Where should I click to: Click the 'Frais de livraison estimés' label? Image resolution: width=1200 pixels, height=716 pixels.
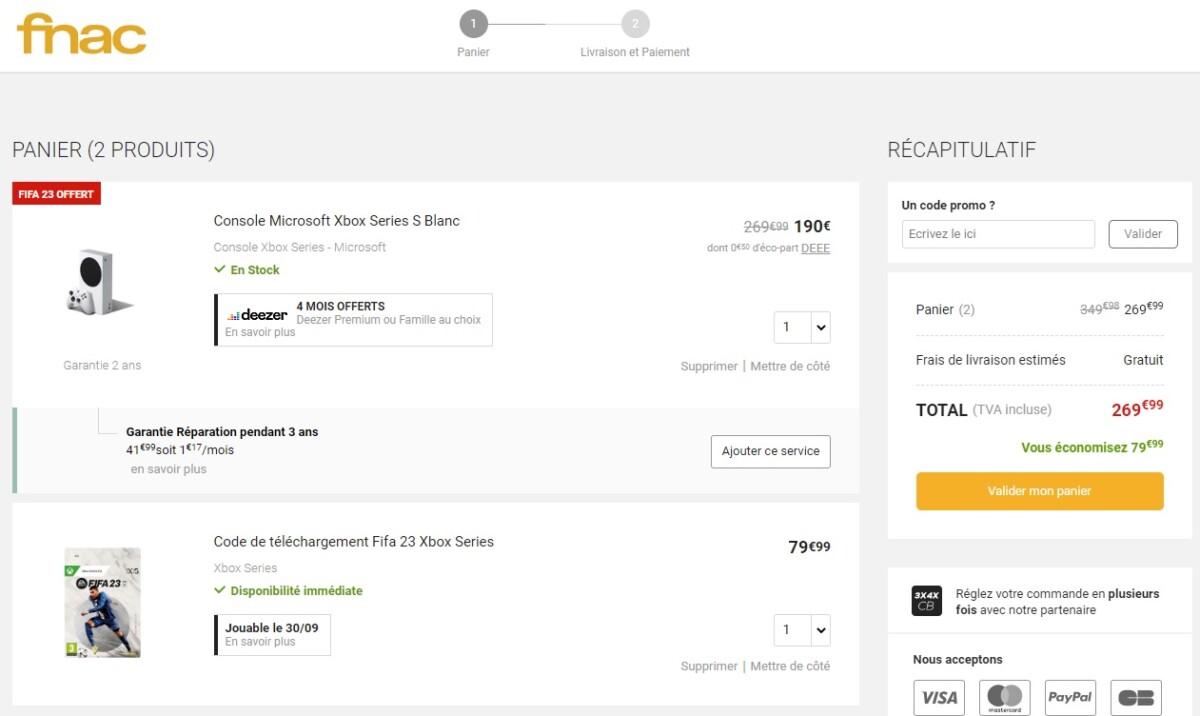(x=991, y=360)
